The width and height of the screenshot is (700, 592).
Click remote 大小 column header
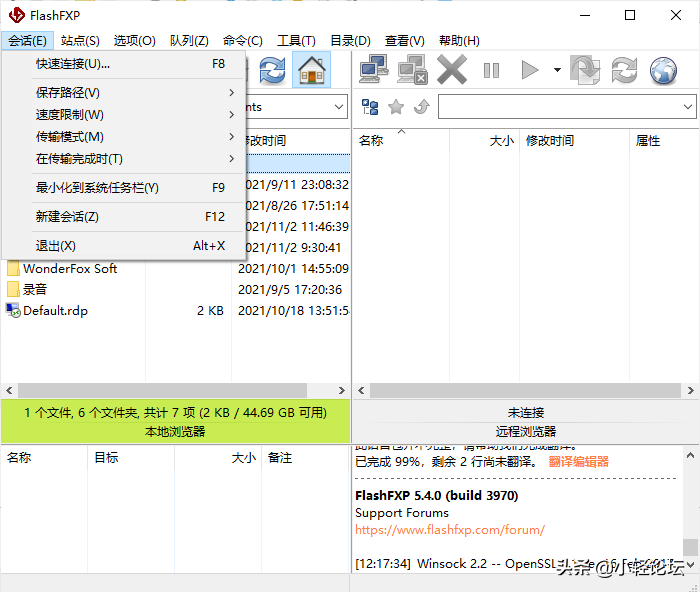coord(484,141)
